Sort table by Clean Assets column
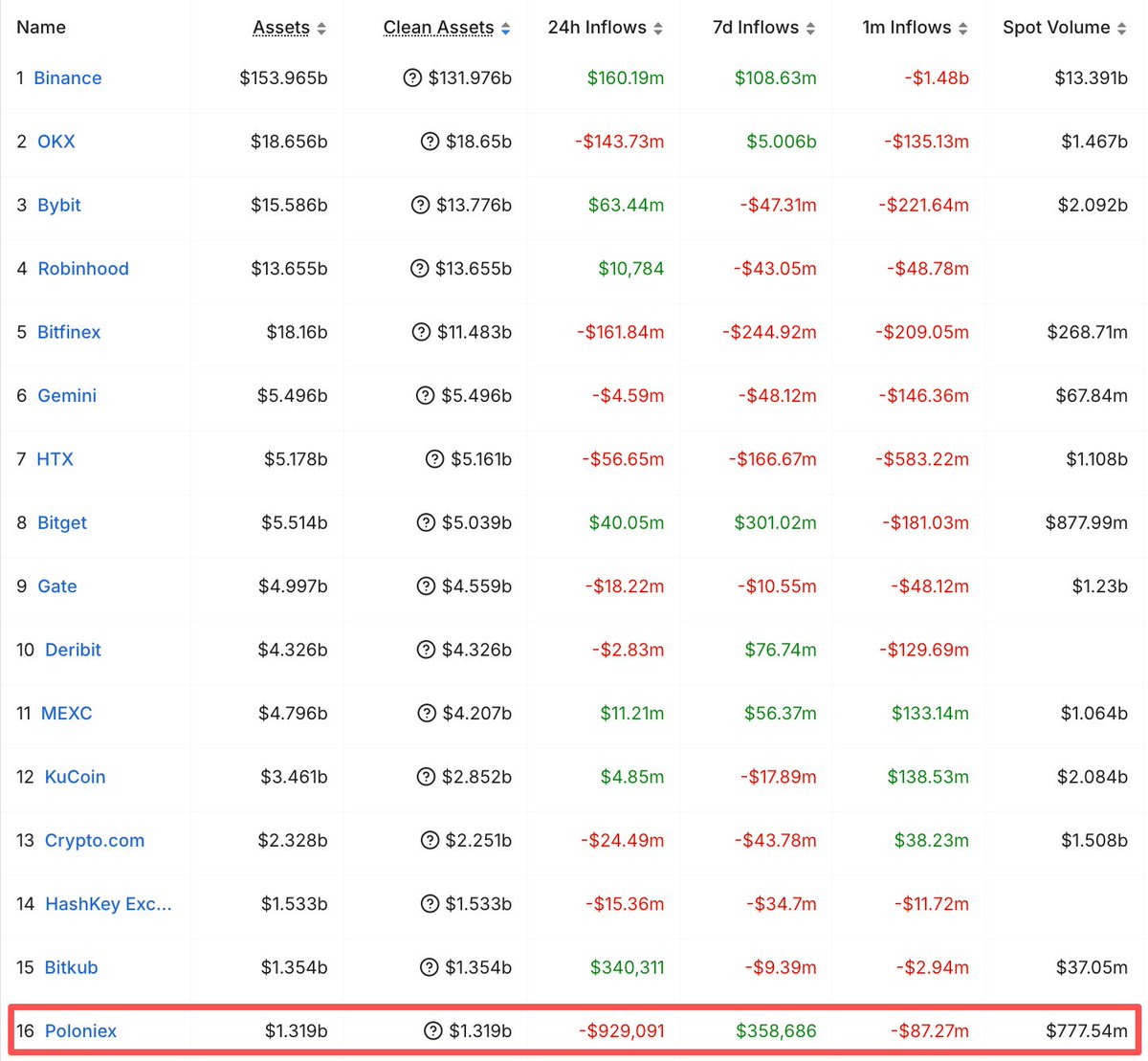Viewport: 1148px width, 1061px height. (447, 28)
